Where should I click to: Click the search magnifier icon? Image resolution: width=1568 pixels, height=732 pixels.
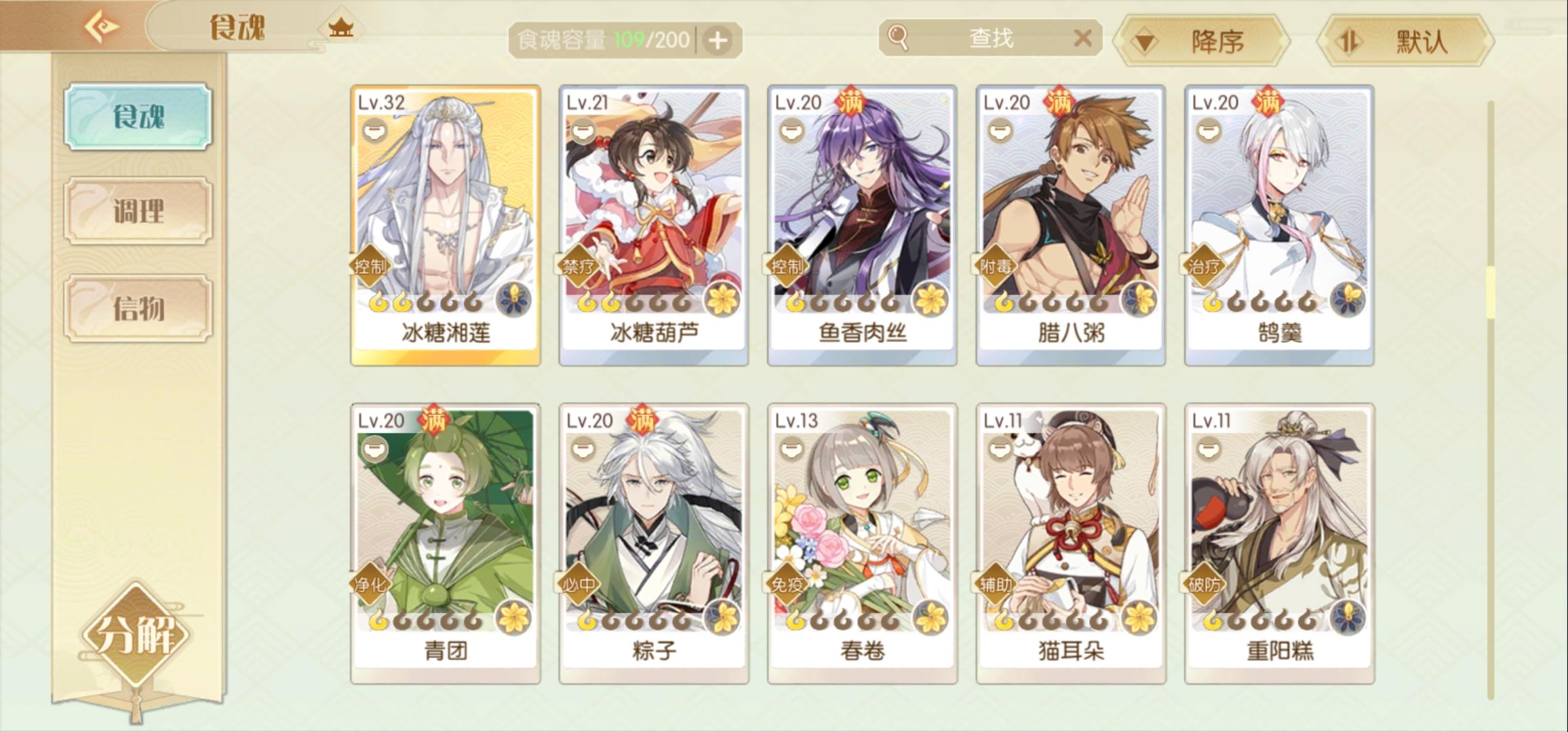[x=898, y=38]
